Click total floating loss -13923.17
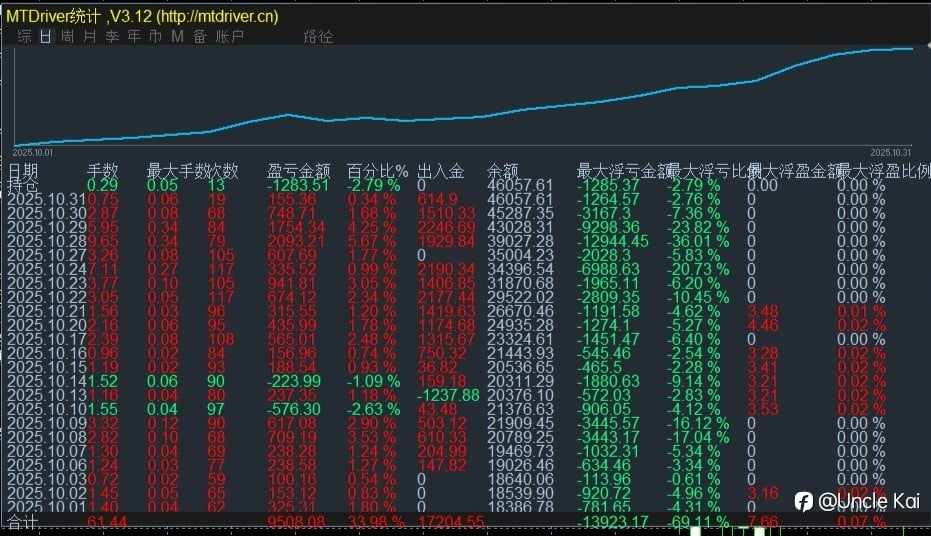 coord(613,522)
